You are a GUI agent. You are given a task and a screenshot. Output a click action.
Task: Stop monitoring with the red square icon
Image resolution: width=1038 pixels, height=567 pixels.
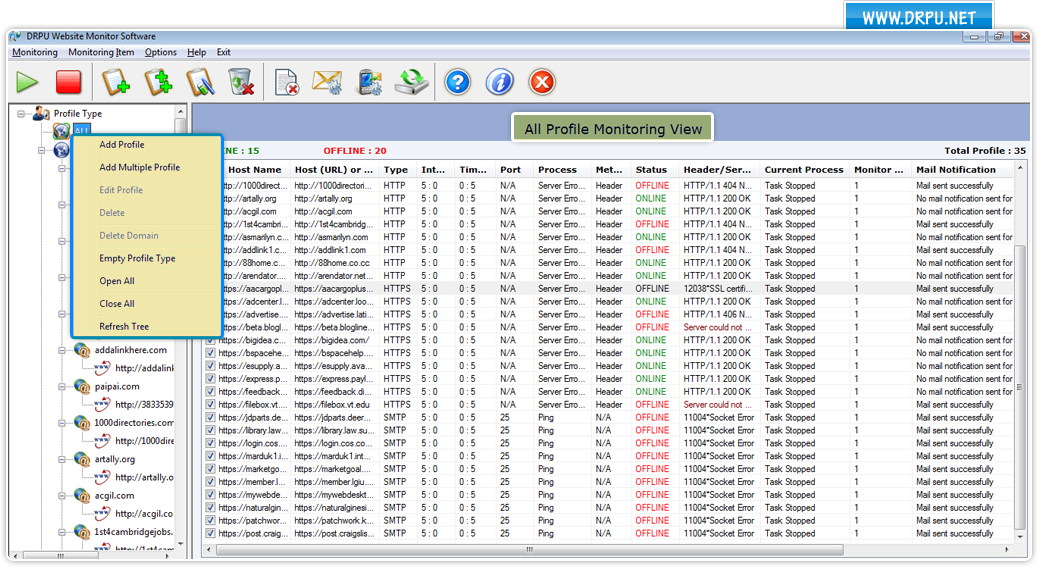point(68,82)
